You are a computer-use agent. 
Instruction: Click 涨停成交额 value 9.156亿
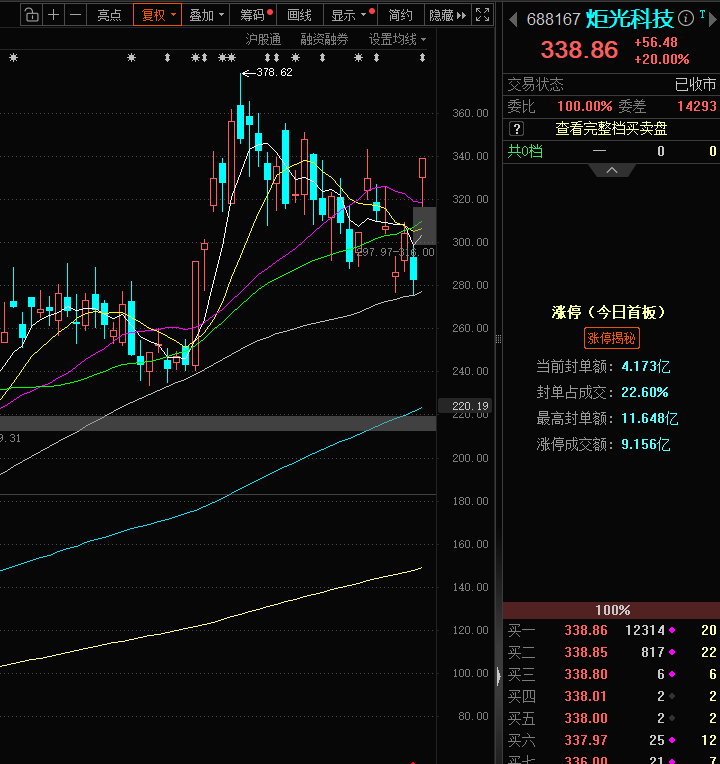click(x=646, y=444)
